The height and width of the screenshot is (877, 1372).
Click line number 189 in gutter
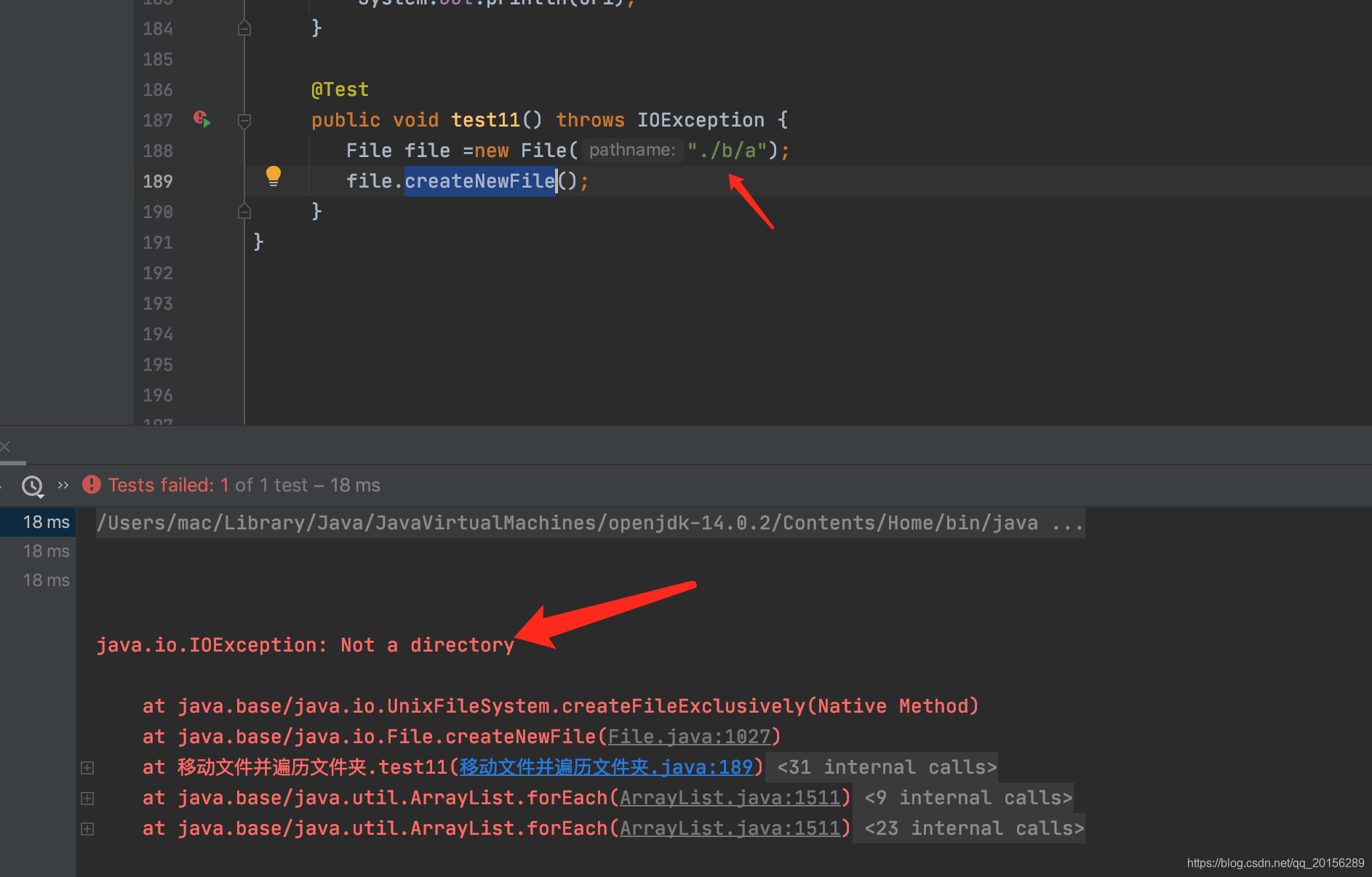coord(158,181)
